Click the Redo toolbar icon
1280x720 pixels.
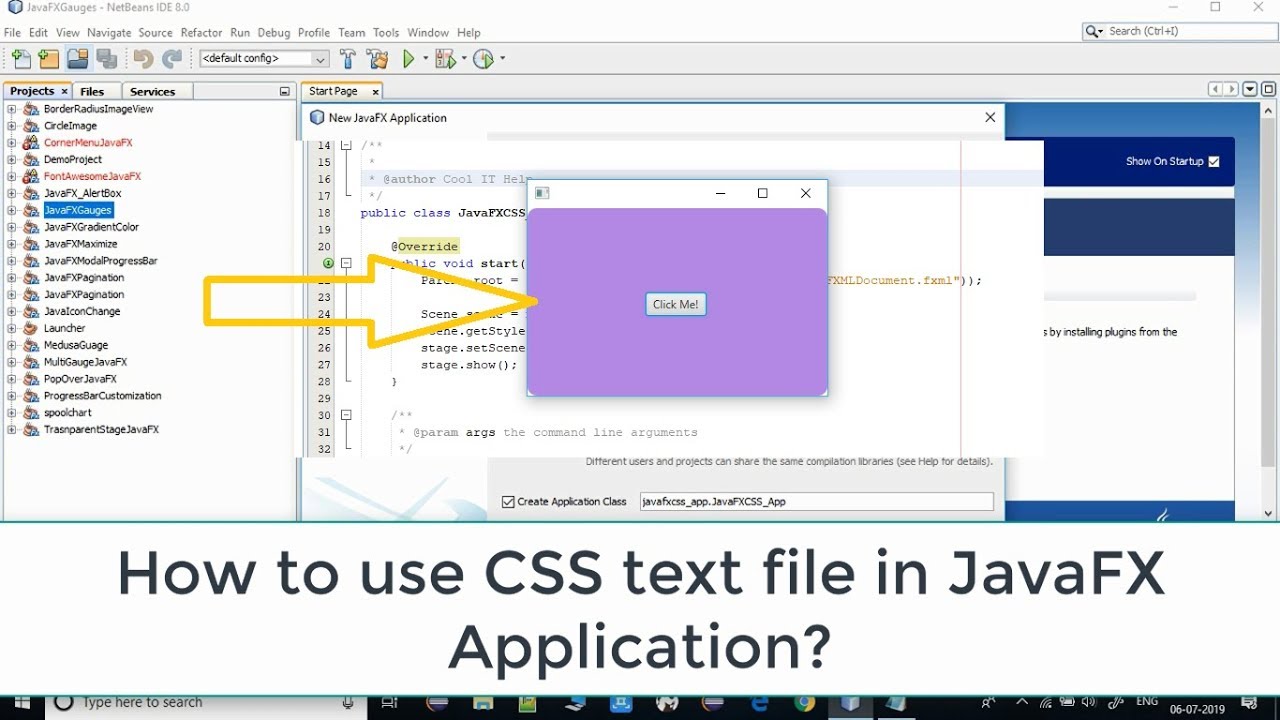tap(172, 59)
